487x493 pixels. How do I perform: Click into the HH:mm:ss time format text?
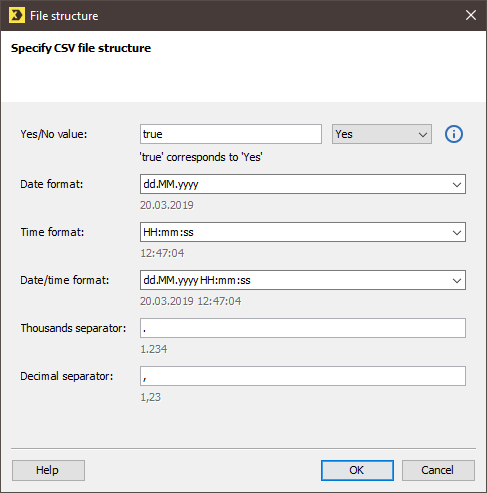168,232
